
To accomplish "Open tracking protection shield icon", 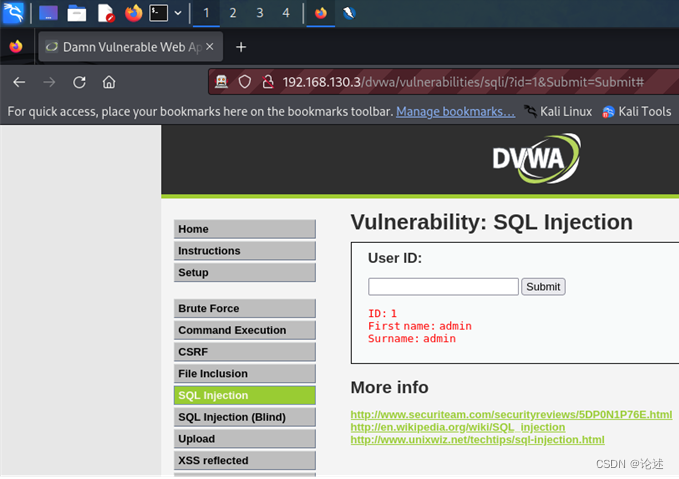I will pyautogui.click(x=245, y=81).
